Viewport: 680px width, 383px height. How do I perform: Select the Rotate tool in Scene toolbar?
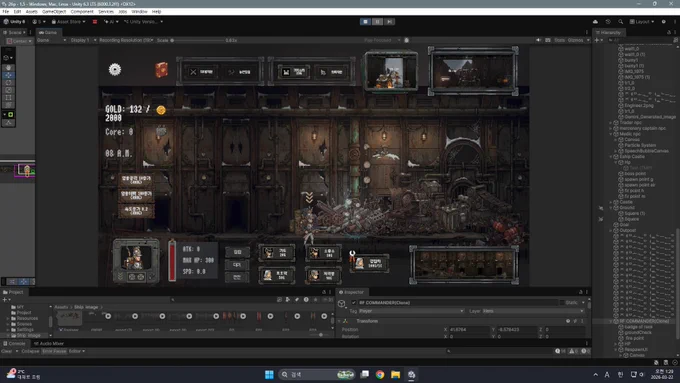(x=8, y=82)
